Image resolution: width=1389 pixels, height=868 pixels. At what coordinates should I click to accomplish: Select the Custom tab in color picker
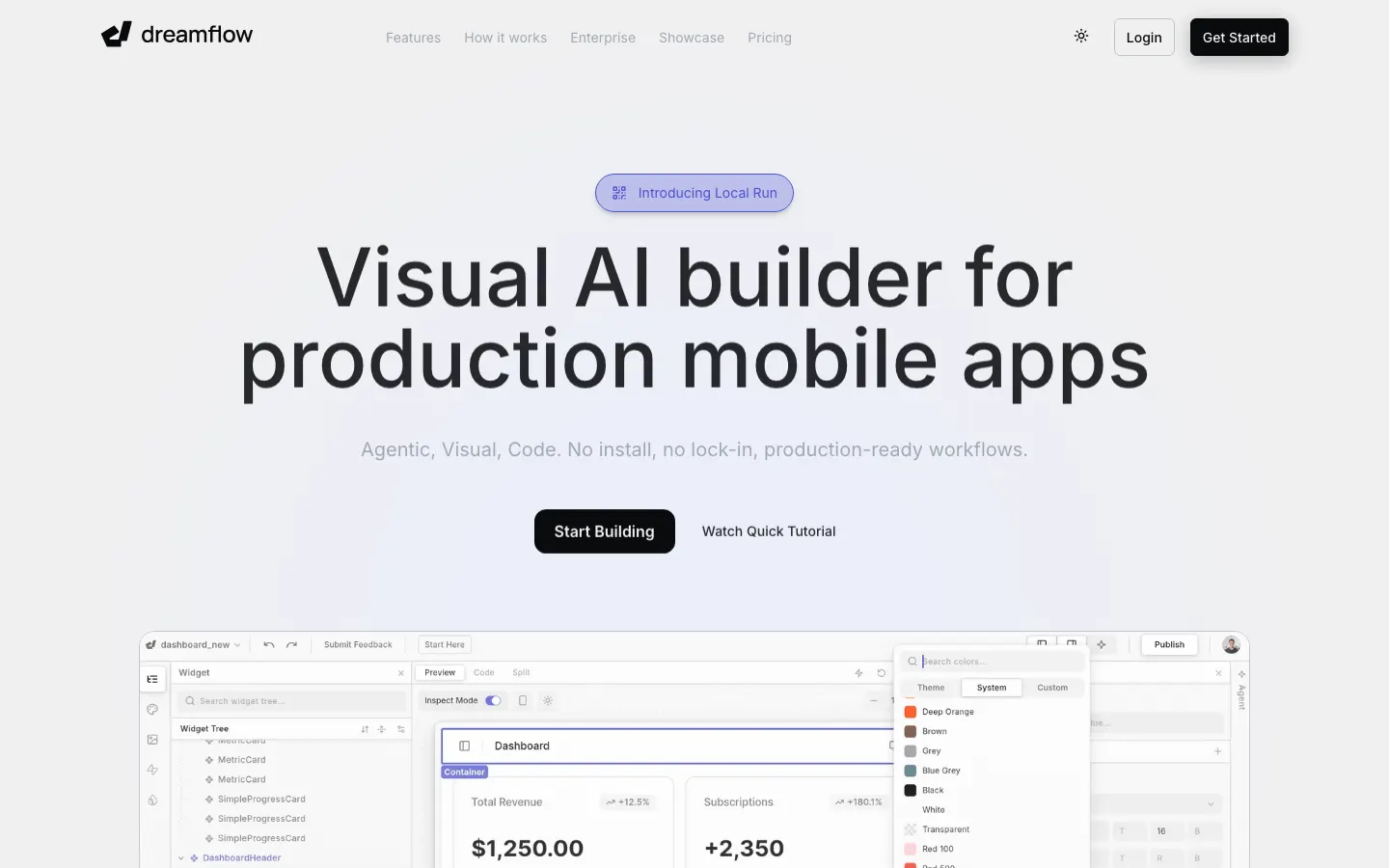[1051, 688]
